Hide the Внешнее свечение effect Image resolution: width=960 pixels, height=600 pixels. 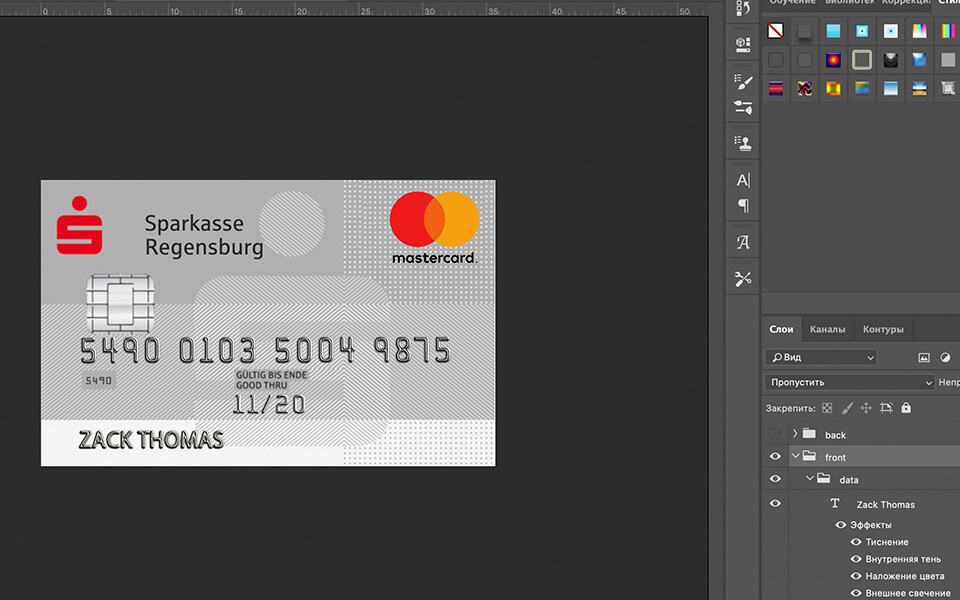pyautogui.click(x=856, y=593)
